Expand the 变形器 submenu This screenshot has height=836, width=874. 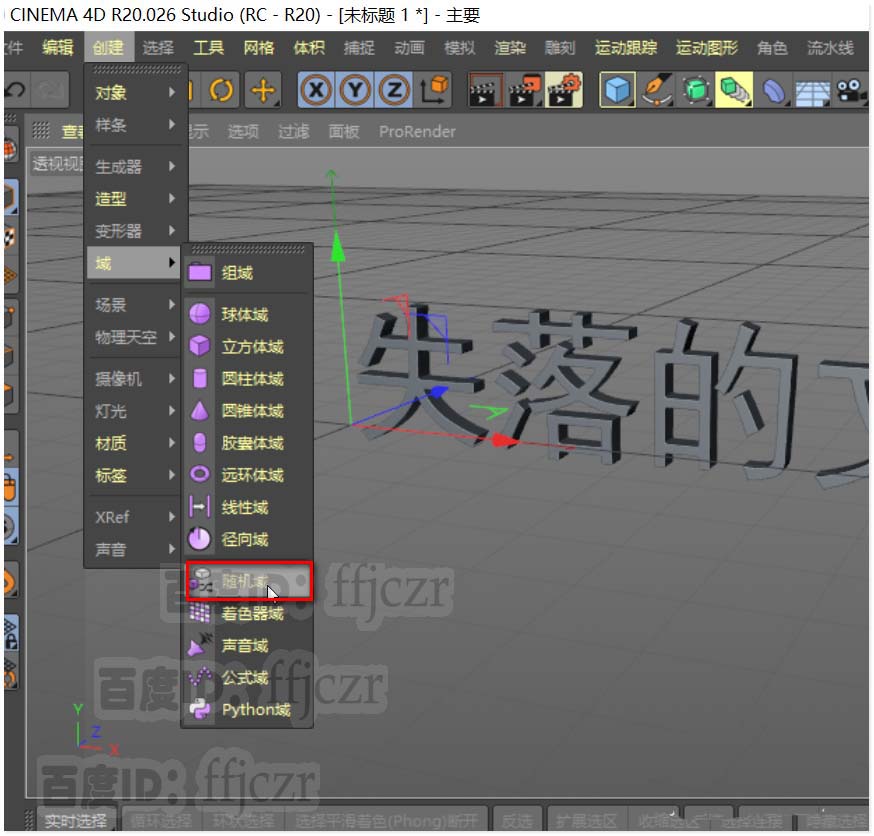pyautogui.click(x=135, y=231)
